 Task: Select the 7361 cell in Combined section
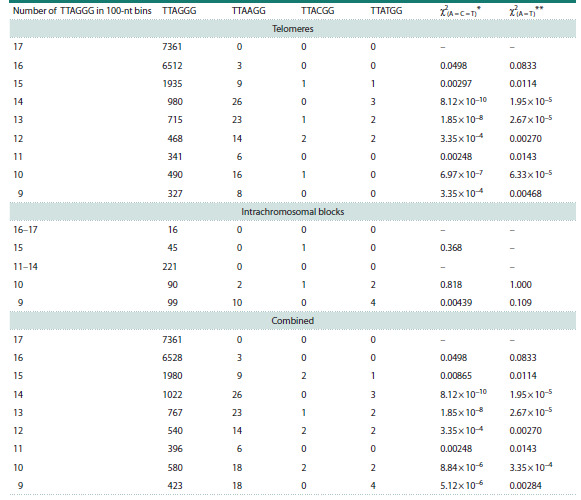pos(172,340)
